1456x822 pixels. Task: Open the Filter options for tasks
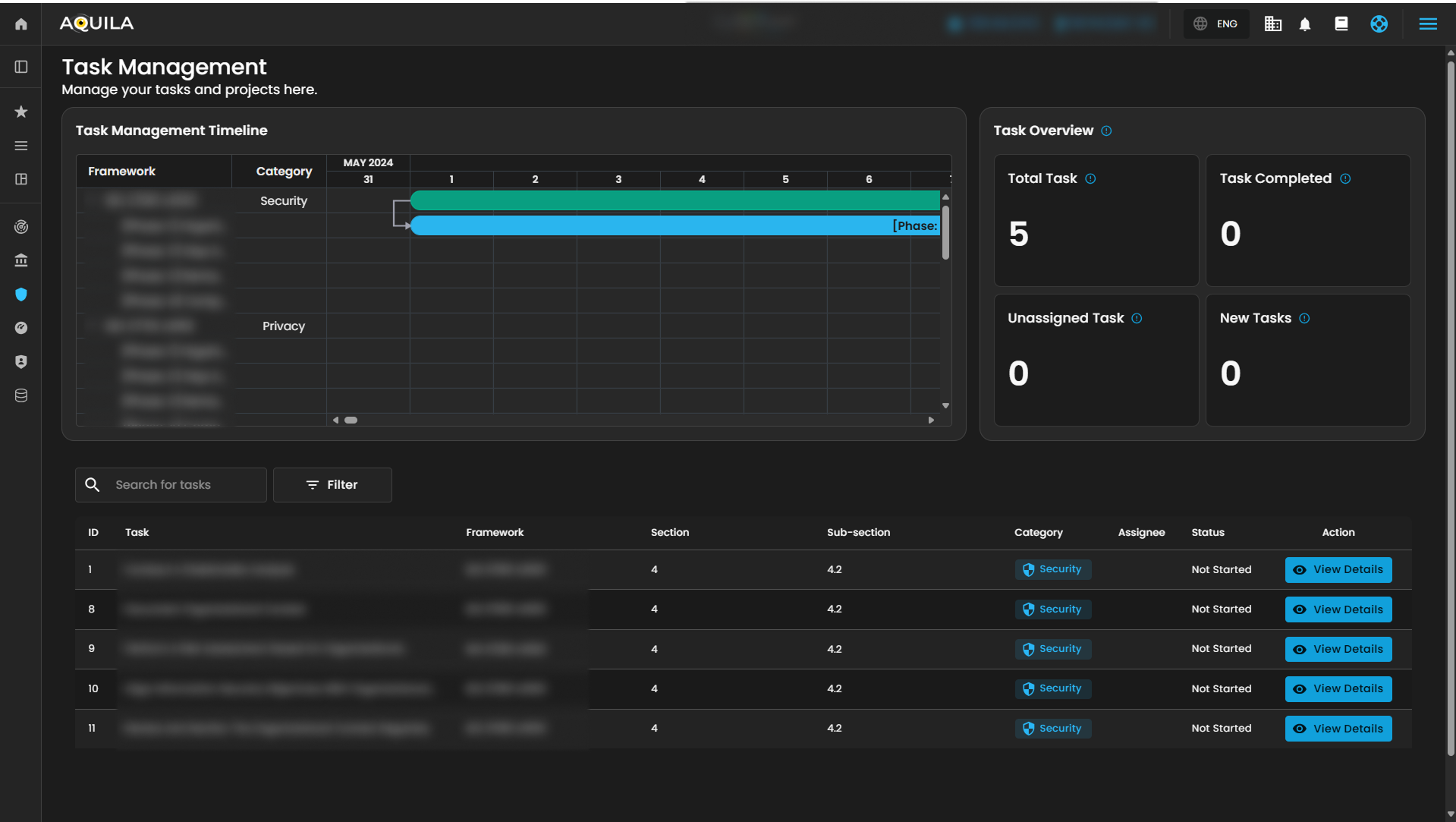tap(332, 485)
